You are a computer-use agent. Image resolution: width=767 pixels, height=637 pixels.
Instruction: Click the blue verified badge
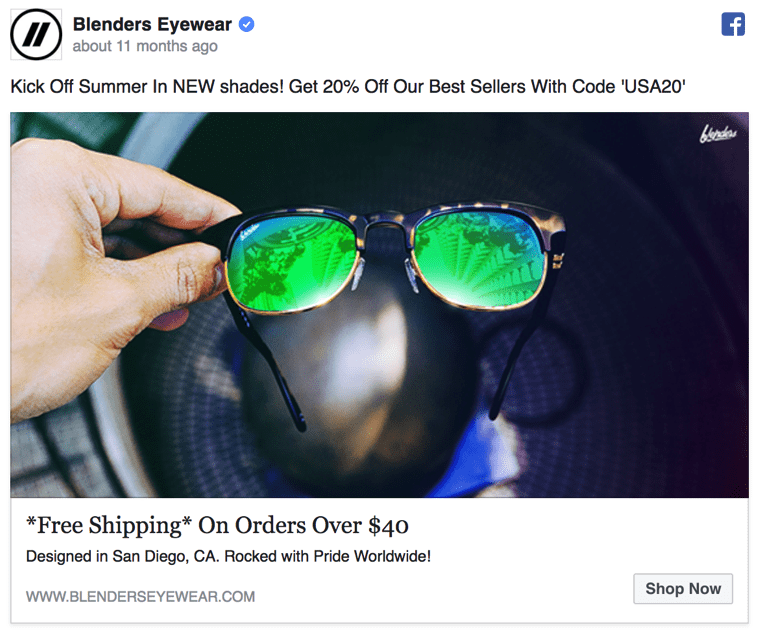246,25
